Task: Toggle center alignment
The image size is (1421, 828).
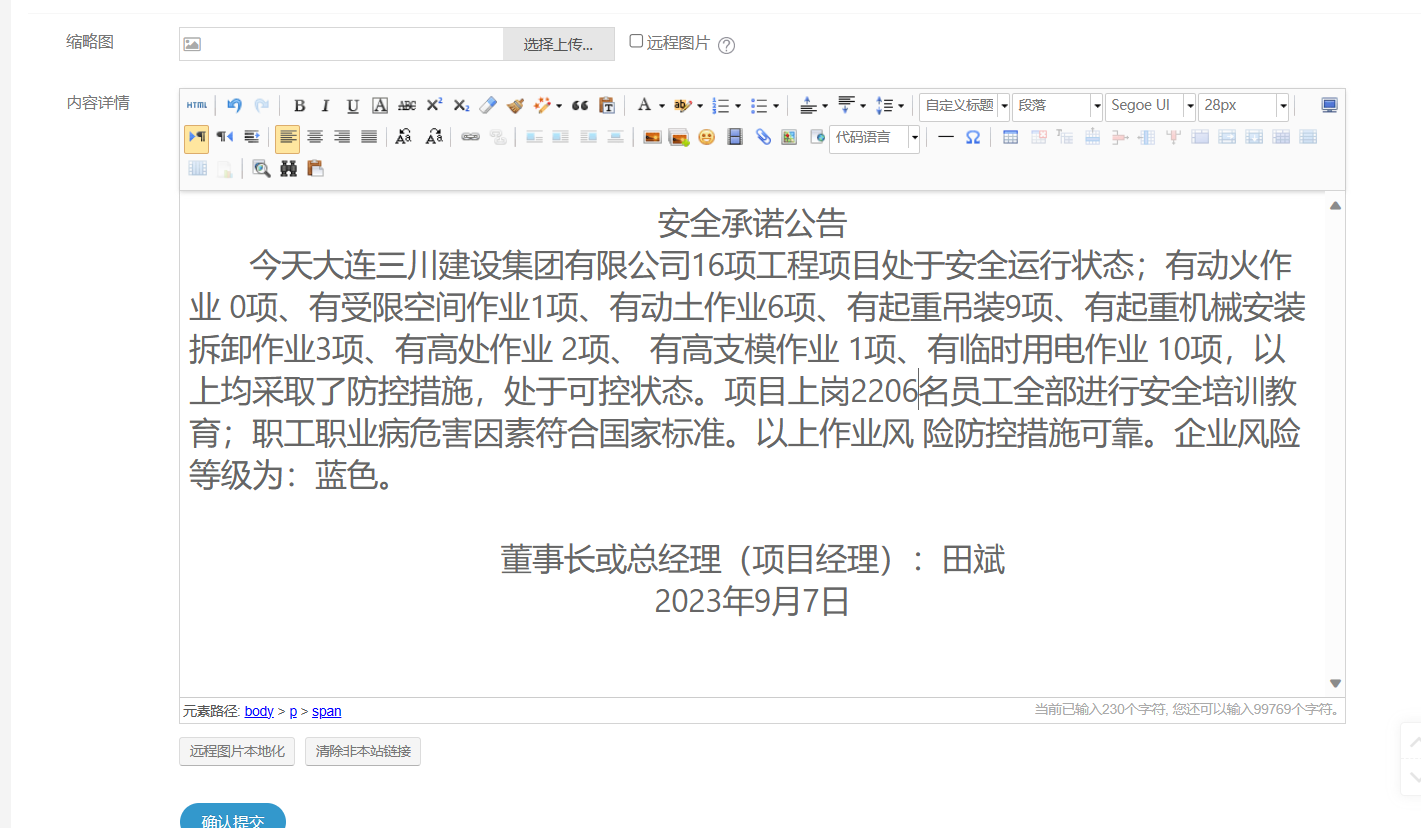Action: click(x=315, y=137)
